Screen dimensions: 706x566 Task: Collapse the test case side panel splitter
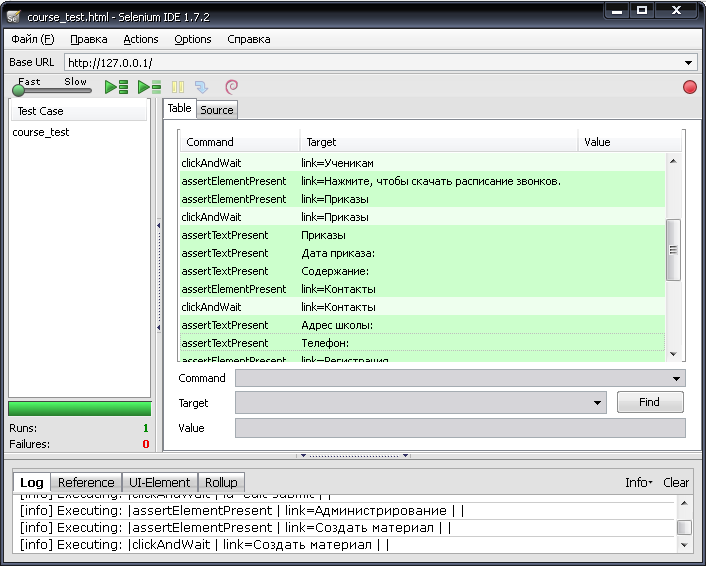click(x=158, y=276)
